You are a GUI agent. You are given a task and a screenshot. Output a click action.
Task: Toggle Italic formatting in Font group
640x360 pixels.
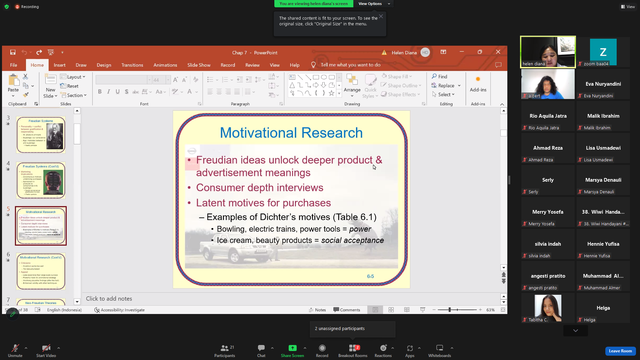tap(109, 92)
